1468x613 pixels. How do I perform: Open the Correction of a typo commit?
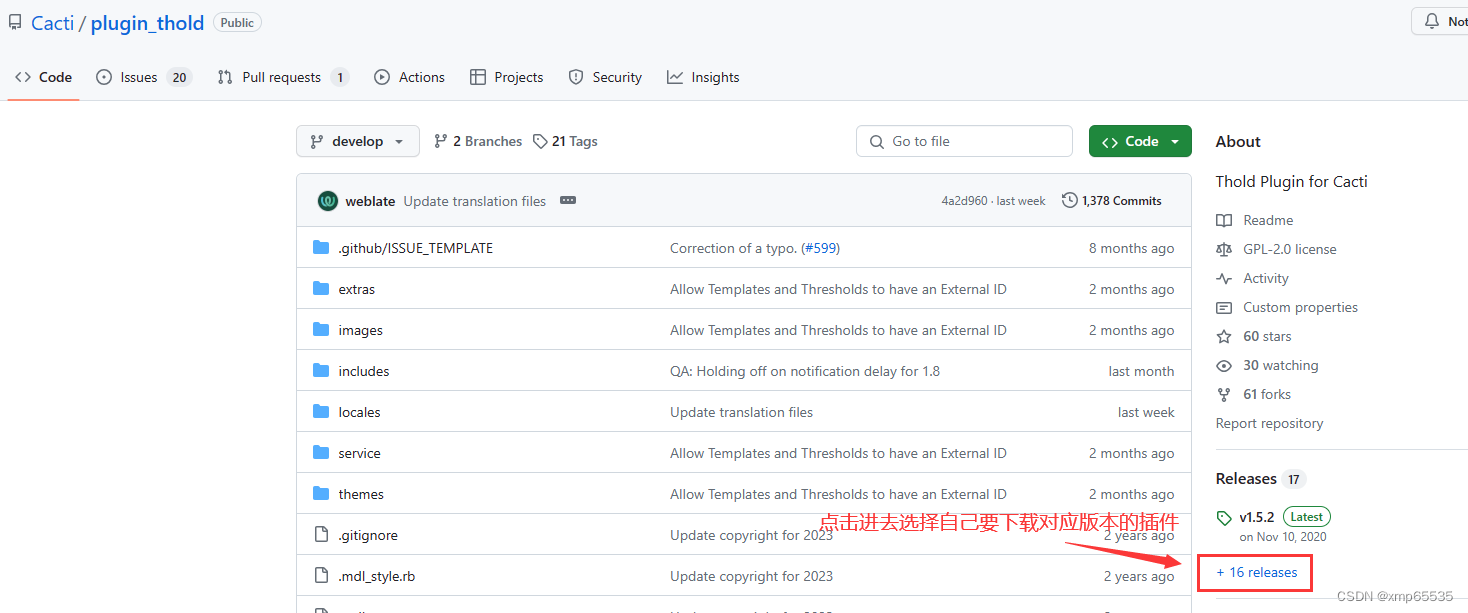point(733,248)
